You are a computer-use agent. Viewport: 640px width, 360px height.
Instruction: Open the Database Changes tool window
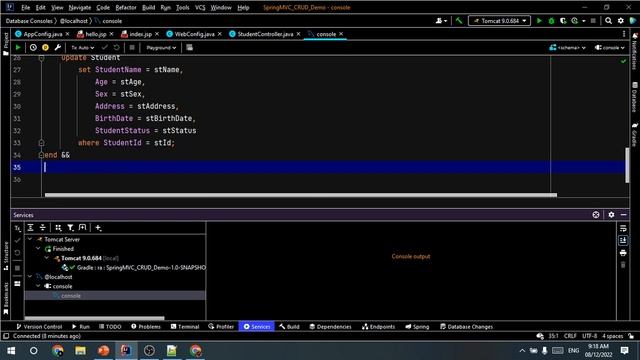click(x=467, y=327)
